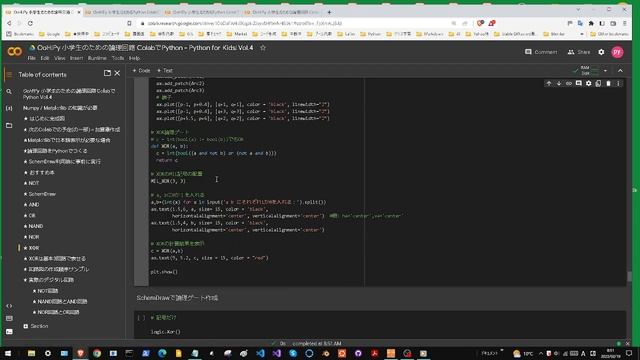The image size is (640, 360).
Task: Open table of contents in new tab
Action: click(107, 73)
